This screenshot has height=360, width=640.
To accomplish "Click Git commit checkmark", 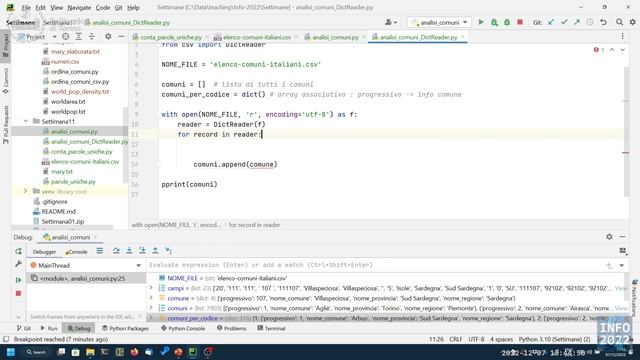I will (564, 22).
